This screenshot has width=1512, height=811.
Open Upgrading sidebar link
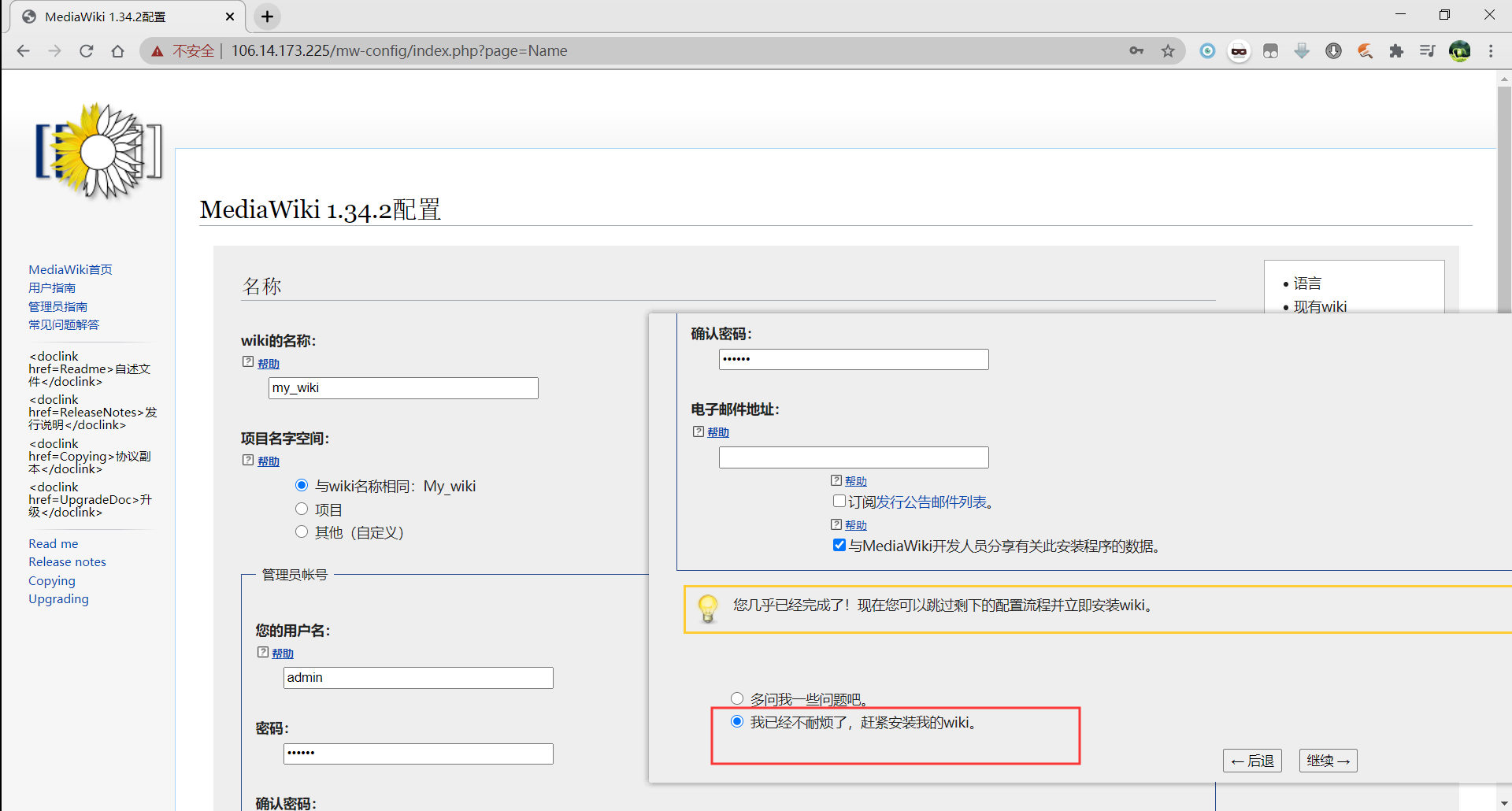(58, 599)
